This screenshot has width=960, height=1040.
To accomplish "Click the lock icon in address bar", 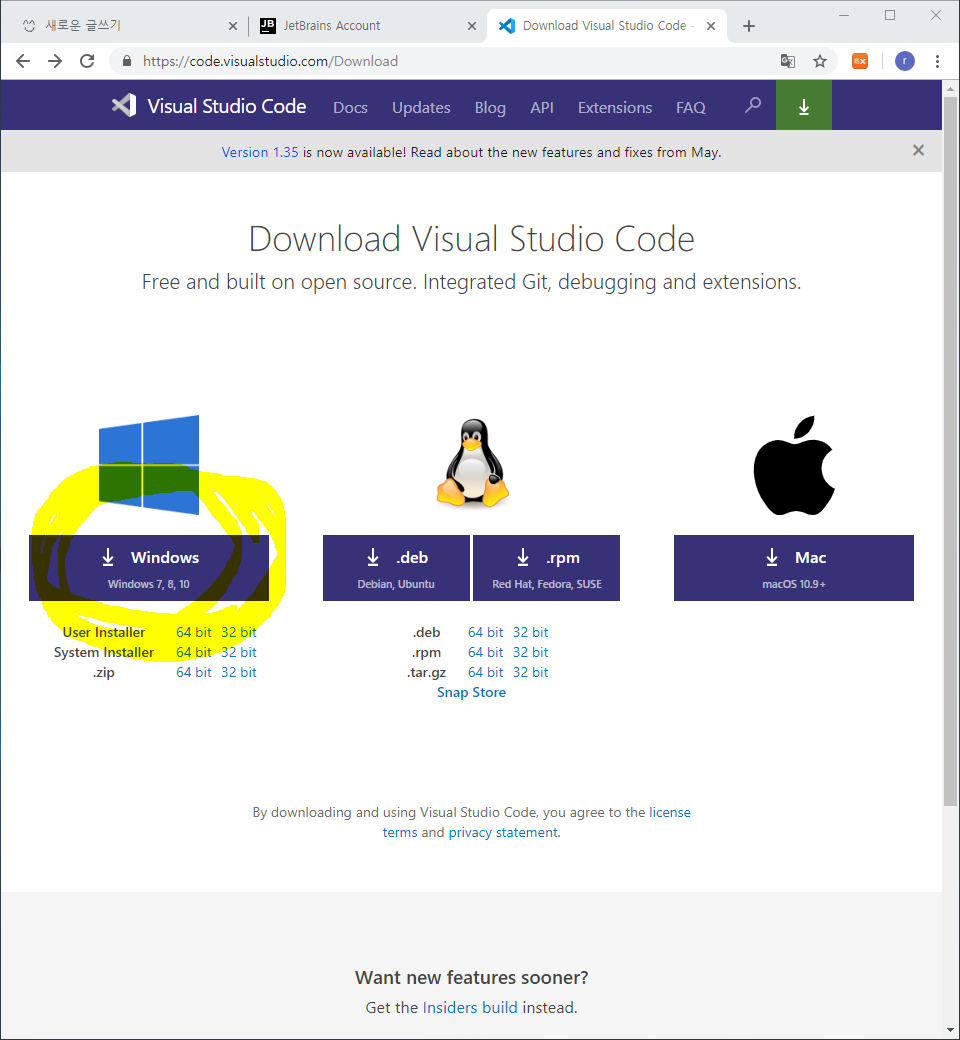I will pos(127,61).
